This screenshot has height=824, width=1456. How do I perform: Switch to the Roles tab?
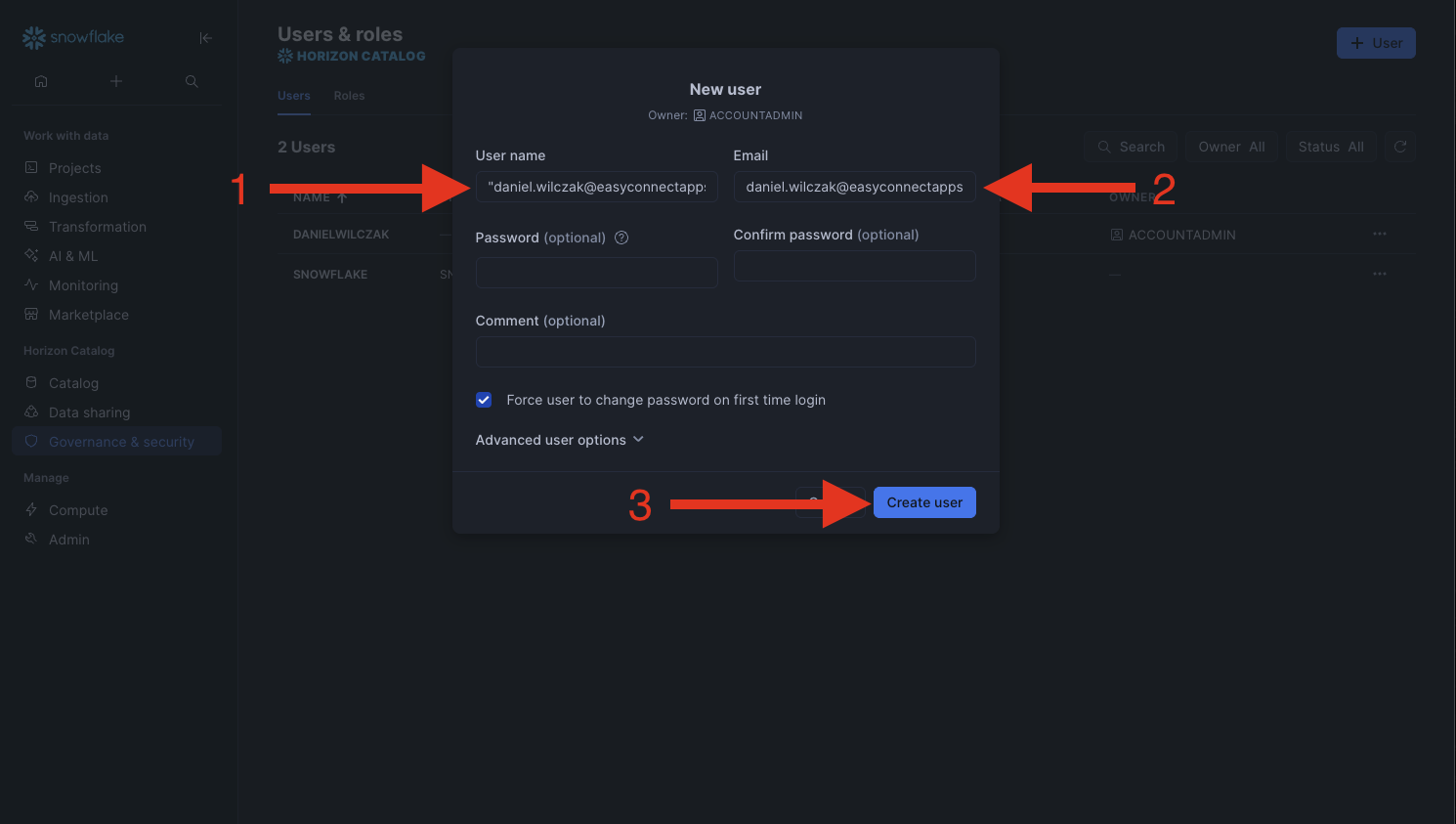349,96
